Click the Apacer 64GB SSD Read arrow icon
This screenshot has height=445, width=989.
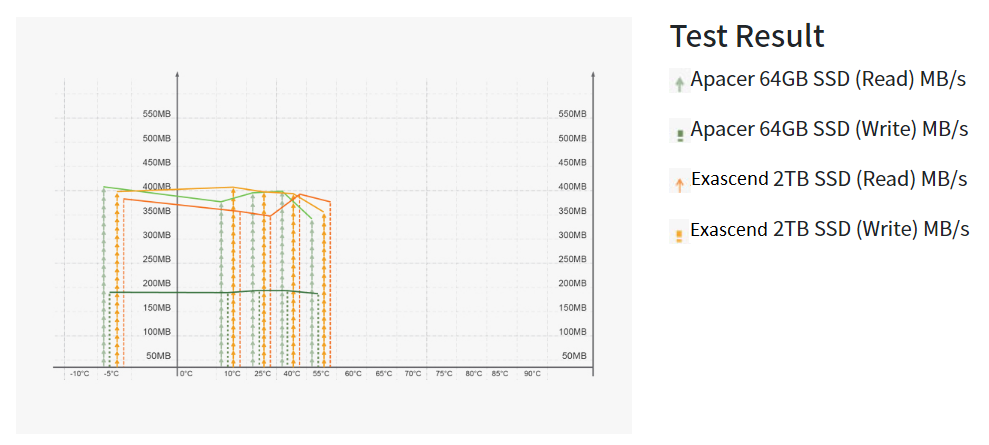pos(679,84)
